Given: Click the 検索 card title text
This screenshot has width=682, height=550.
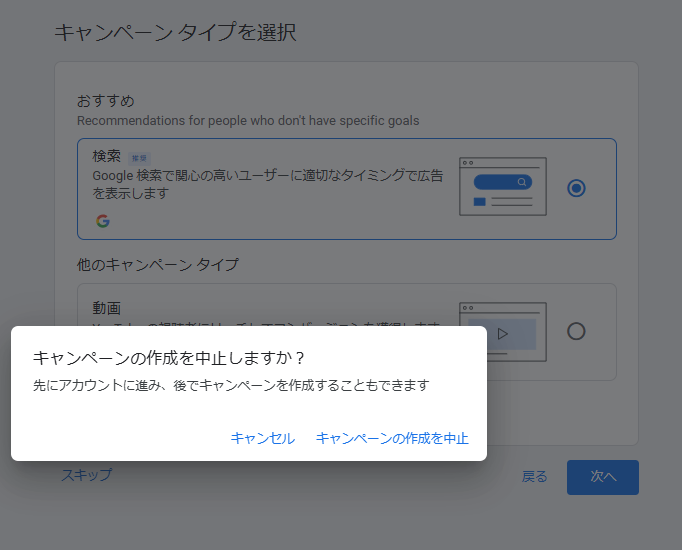Looking at the screenshot, I should click(x=107, y=156).
